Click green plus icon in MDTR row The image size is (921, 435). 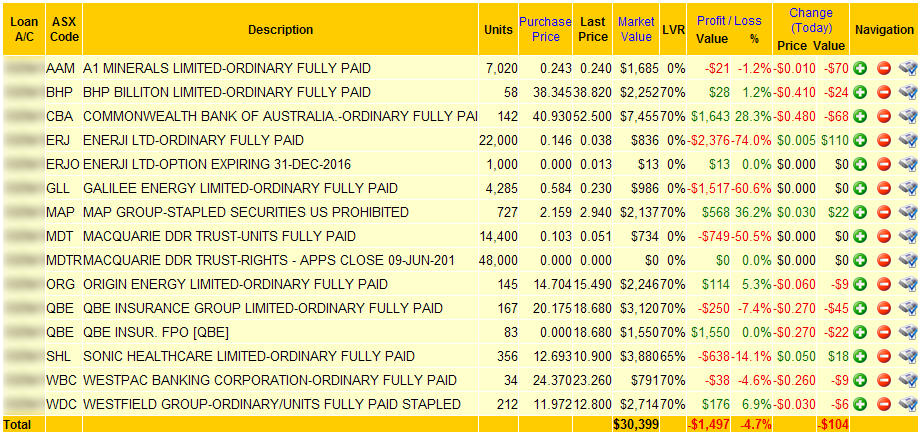click(x=861, y=260)
